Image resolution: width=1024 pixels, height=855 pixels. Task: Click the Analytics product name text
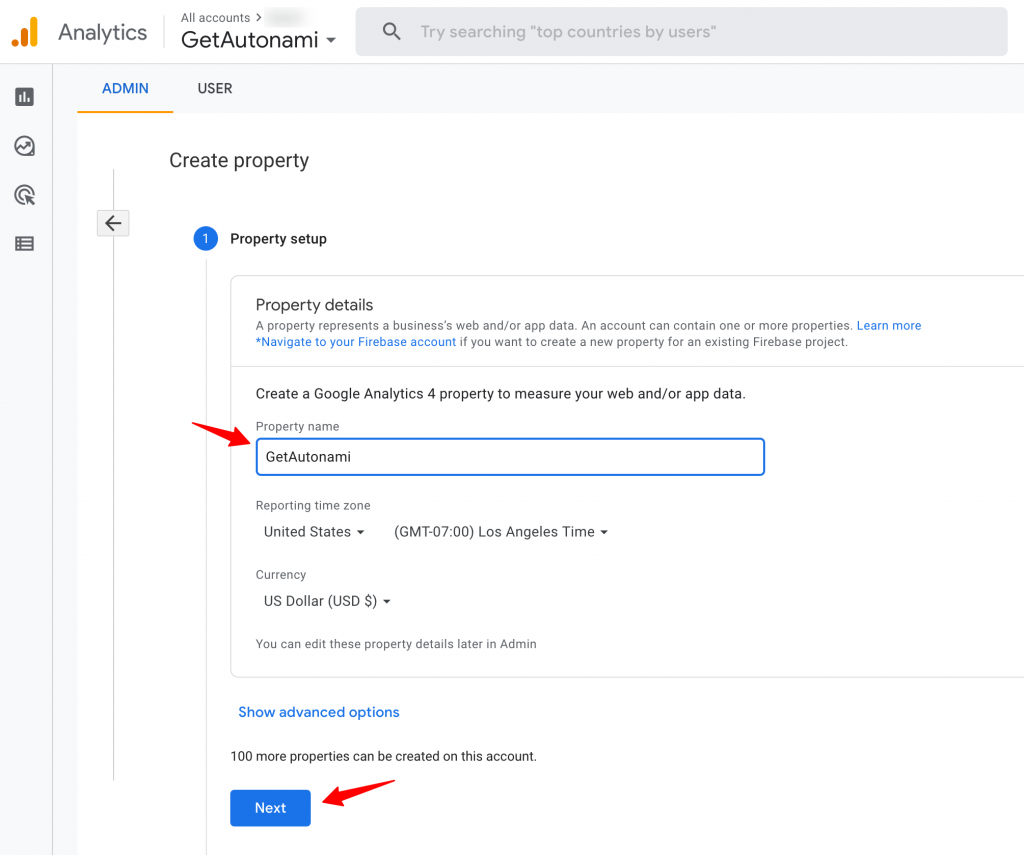click(x=103, y=33)
